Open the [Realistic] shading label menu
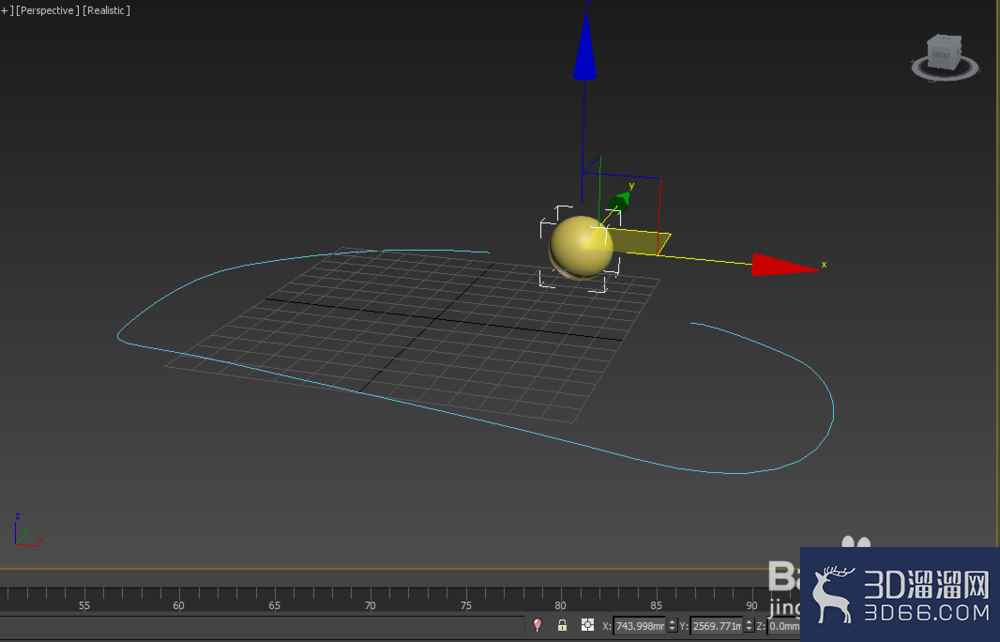1000x642 pixels. coord(107,10)
